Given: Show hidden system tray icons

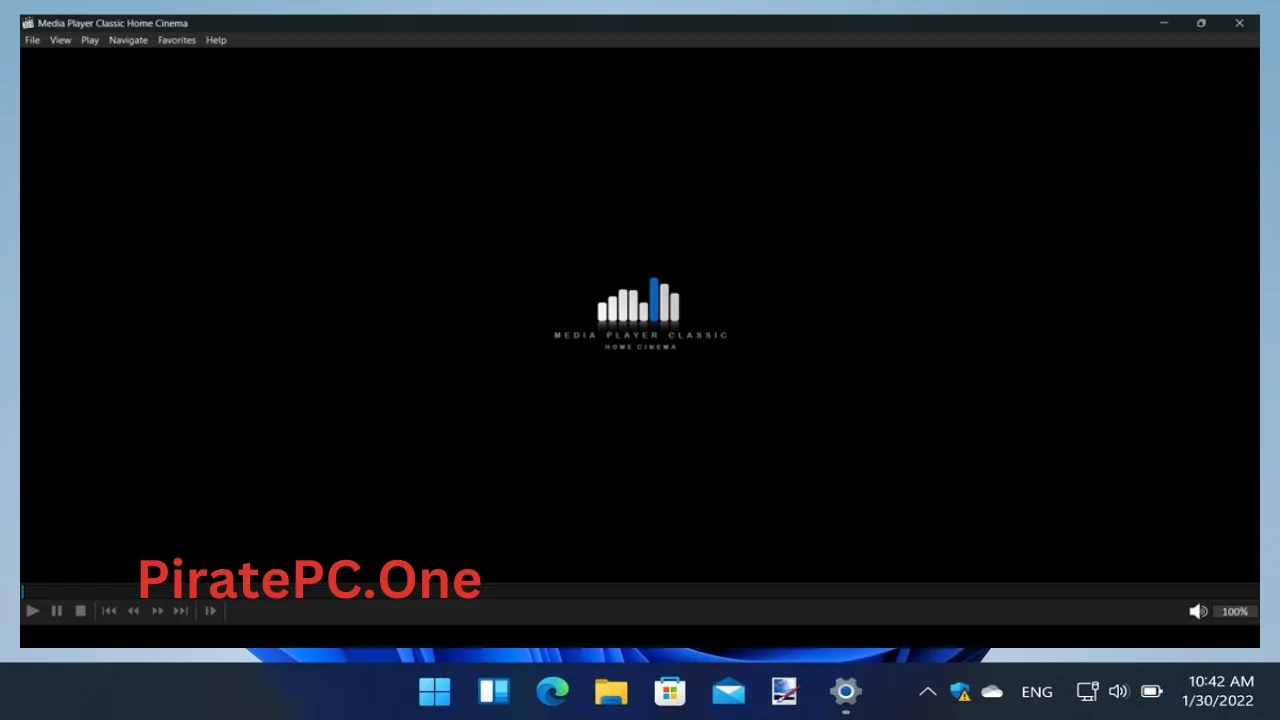Looking at the screenshot, I should tap(928, 691).
